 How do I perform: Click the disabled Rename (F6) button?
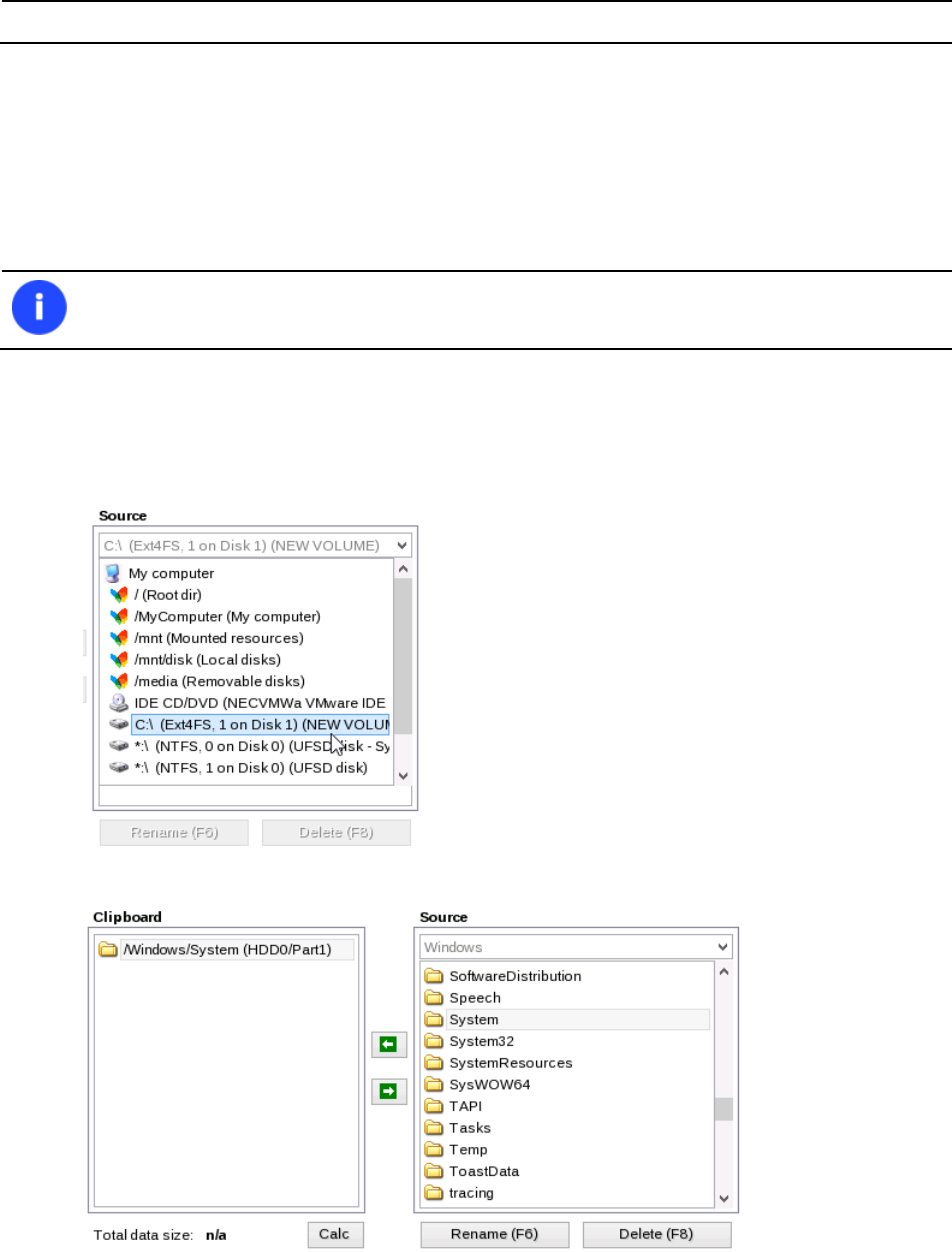point(174,833)
